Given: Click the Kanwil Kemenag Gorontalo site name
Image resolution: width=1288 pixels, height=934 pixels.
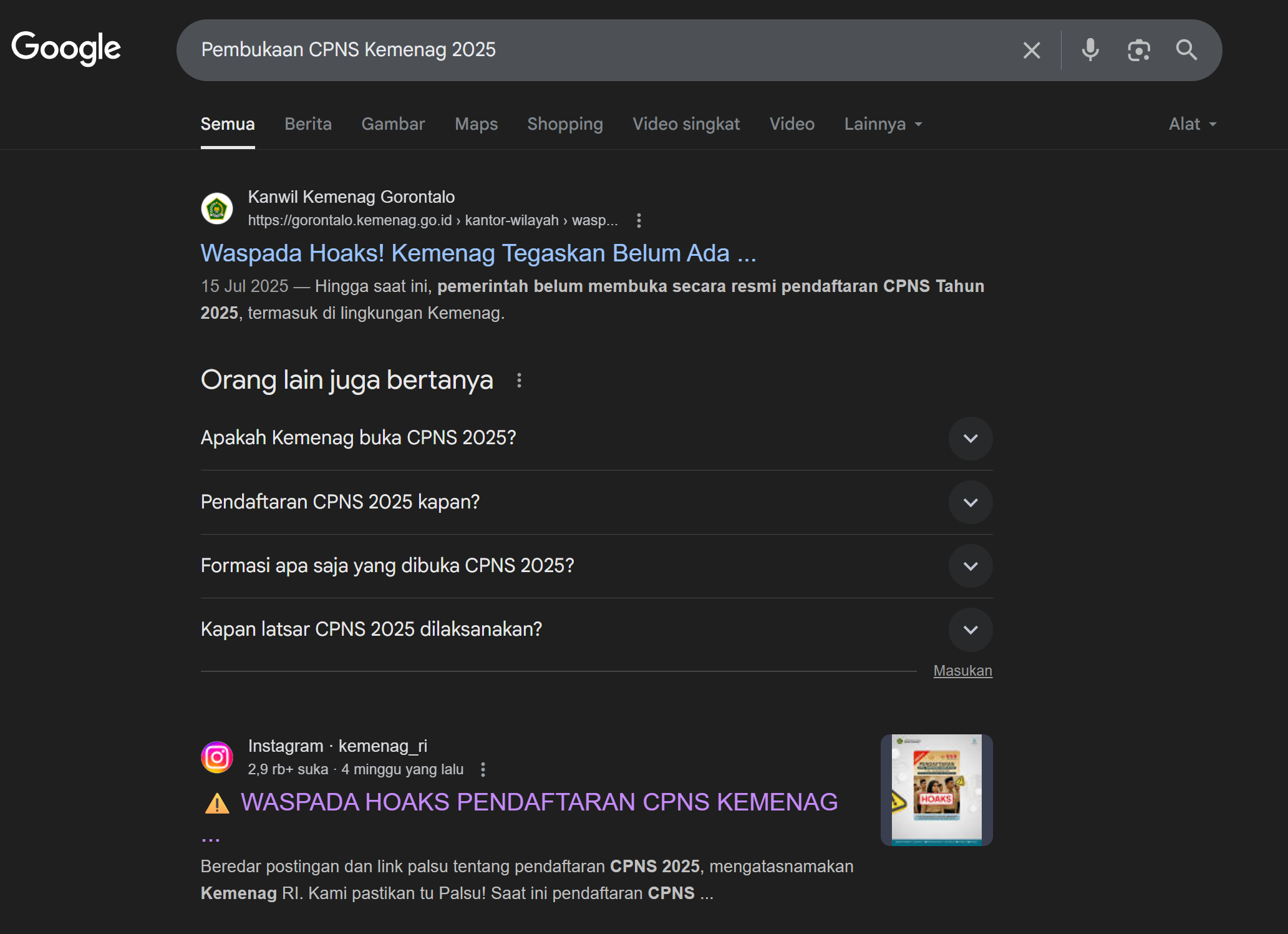Looking at the screenshot, I should [x=352, y=197].
